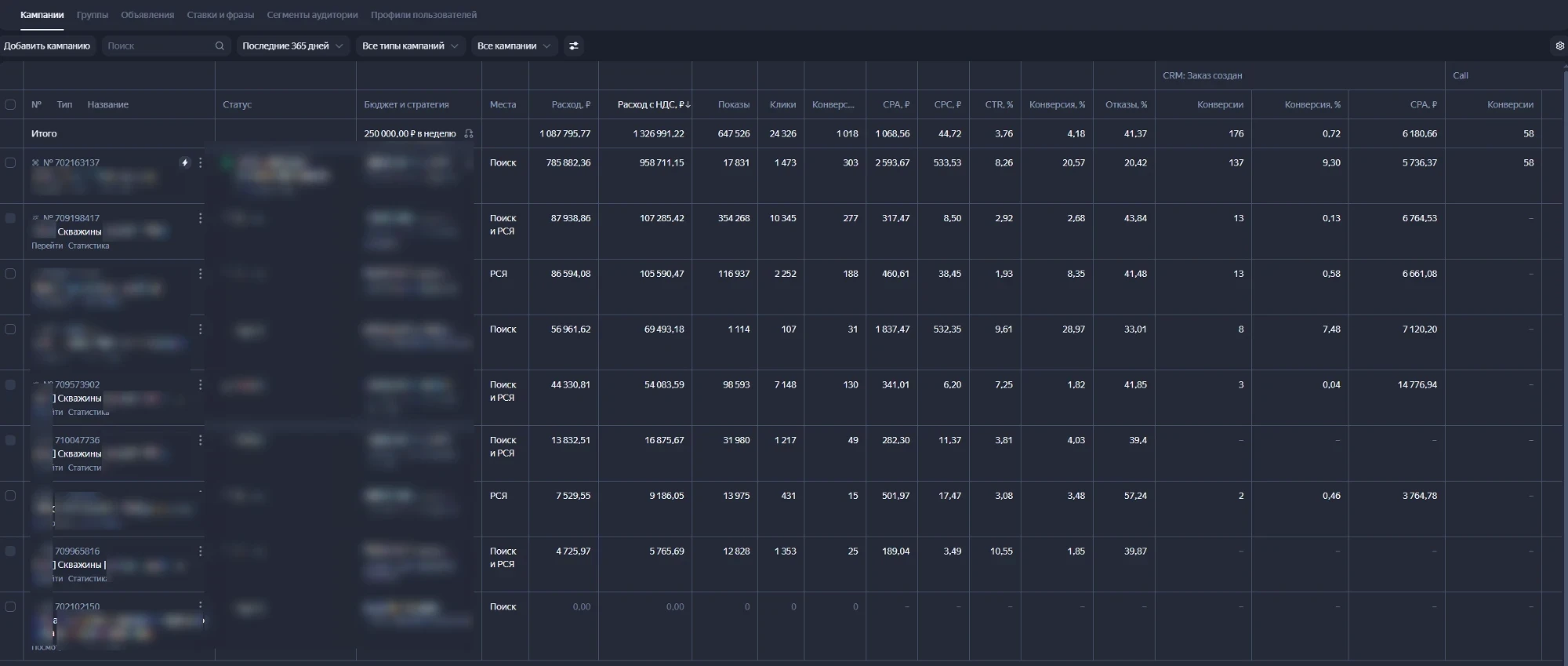Click the lightning icon for campaign 702163137
The width and height of the screenshot is (1568, 666).
[x=185, y=163]
